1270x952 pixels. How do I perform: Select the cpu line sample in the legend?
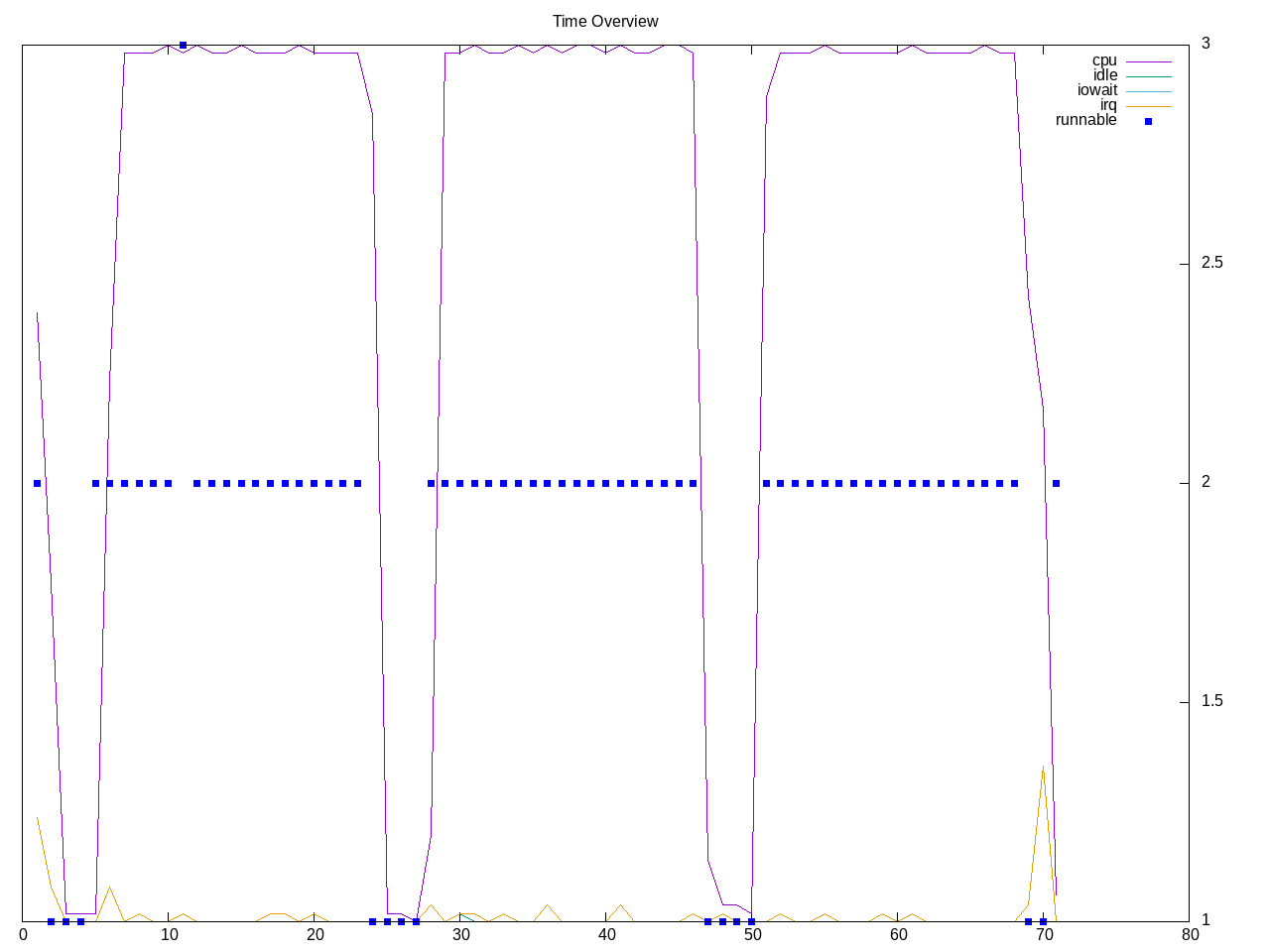pos(1148,61)
